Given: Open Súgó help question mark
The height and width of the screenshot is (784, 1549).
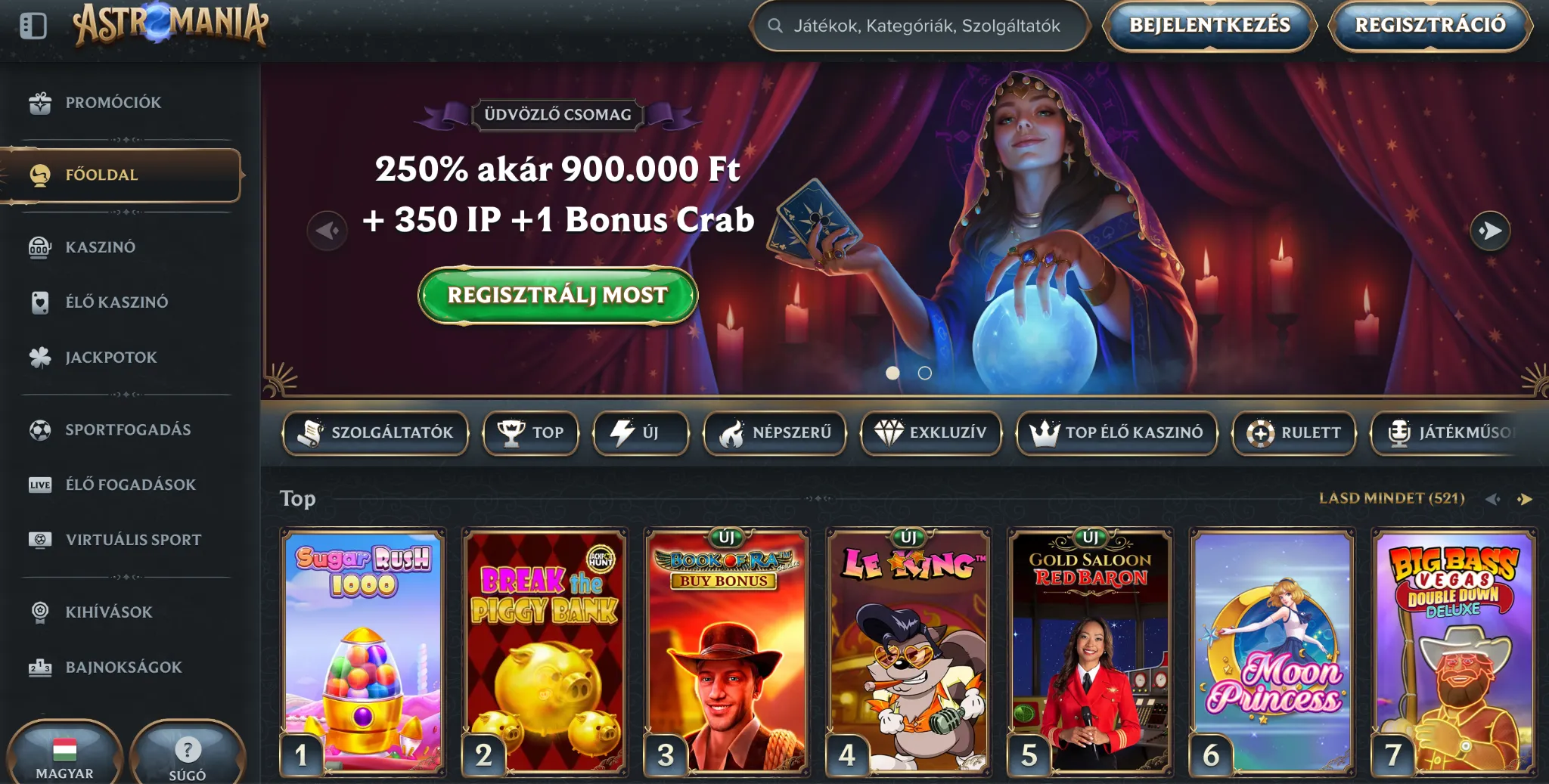Looking at the screenshot, I should pos(188,749).
